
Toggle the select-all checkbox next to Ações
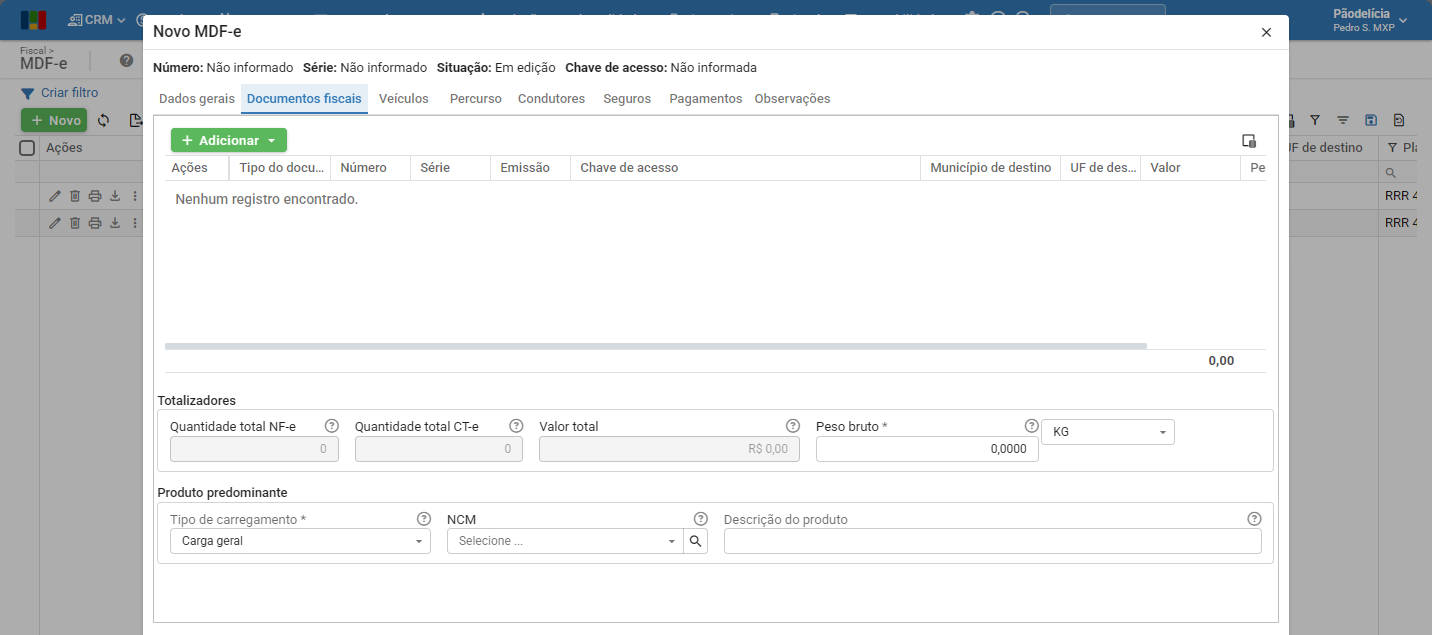click(28, 148)
